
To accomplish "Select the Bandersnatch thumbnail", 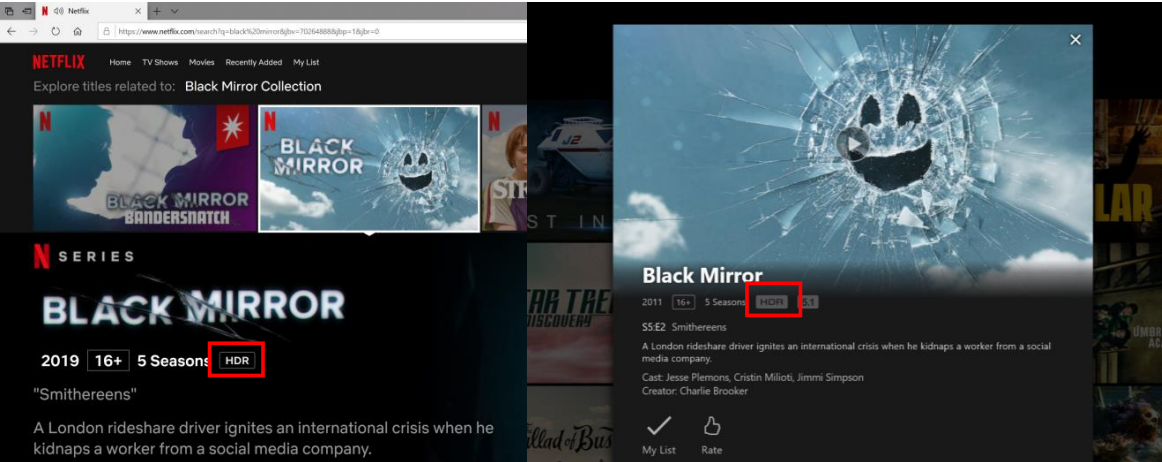I will 144,168.
